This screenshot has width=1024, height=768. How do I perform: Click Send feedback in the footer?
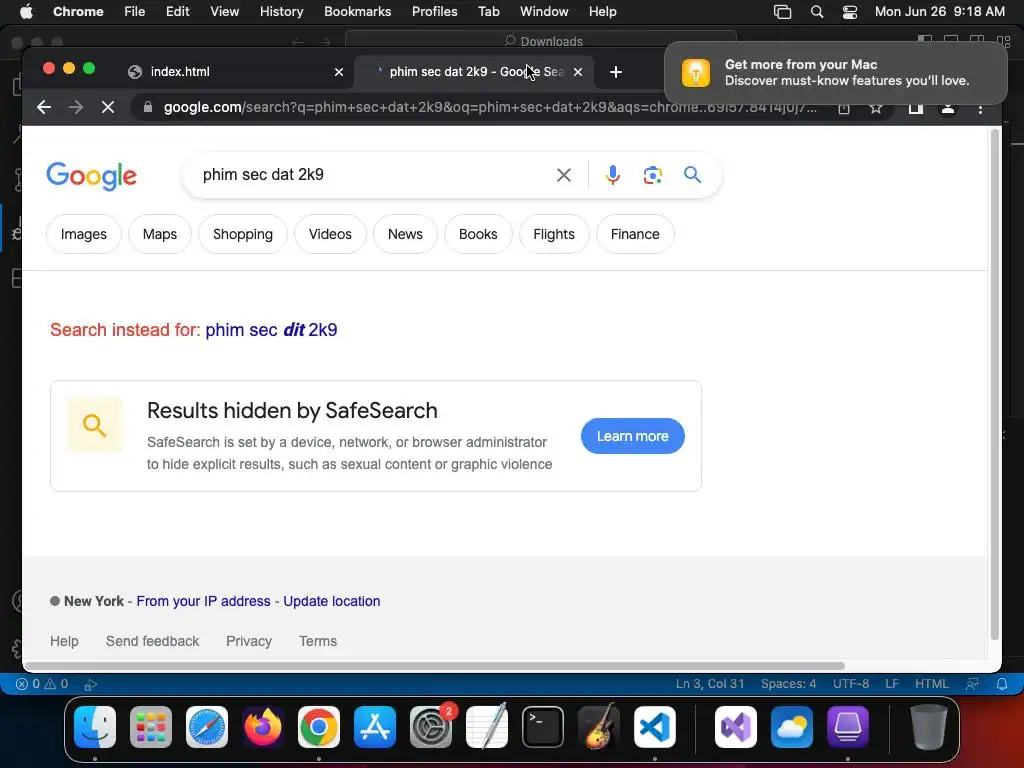152,641
